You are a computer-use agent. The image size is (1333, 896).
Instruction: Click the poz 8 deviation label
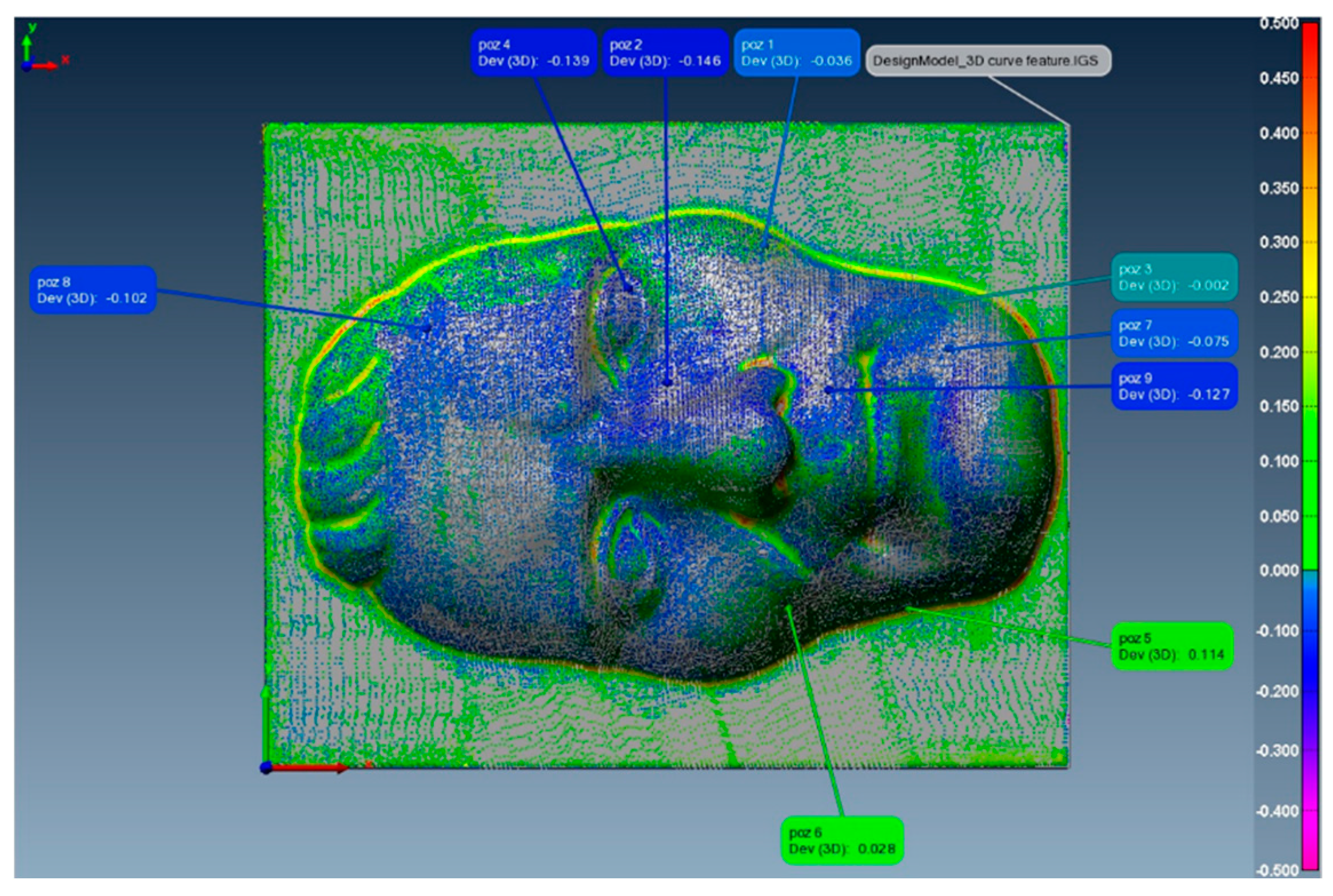pyautogui.click(x=93, y=290)
